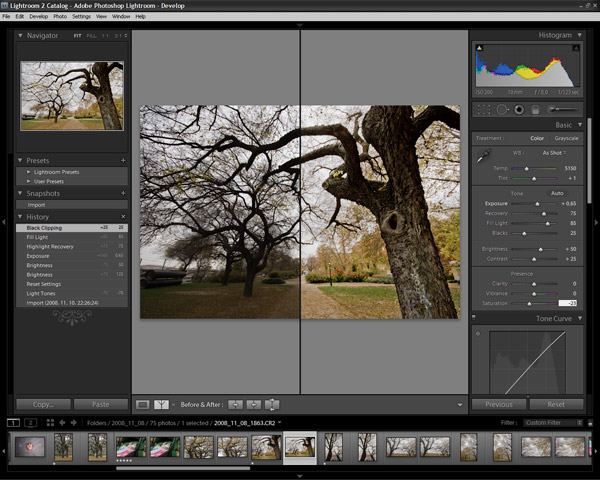Toggle highlight clipping indicator in histogram
Screen dimensions: 600x480
click(x=576, y=48)
